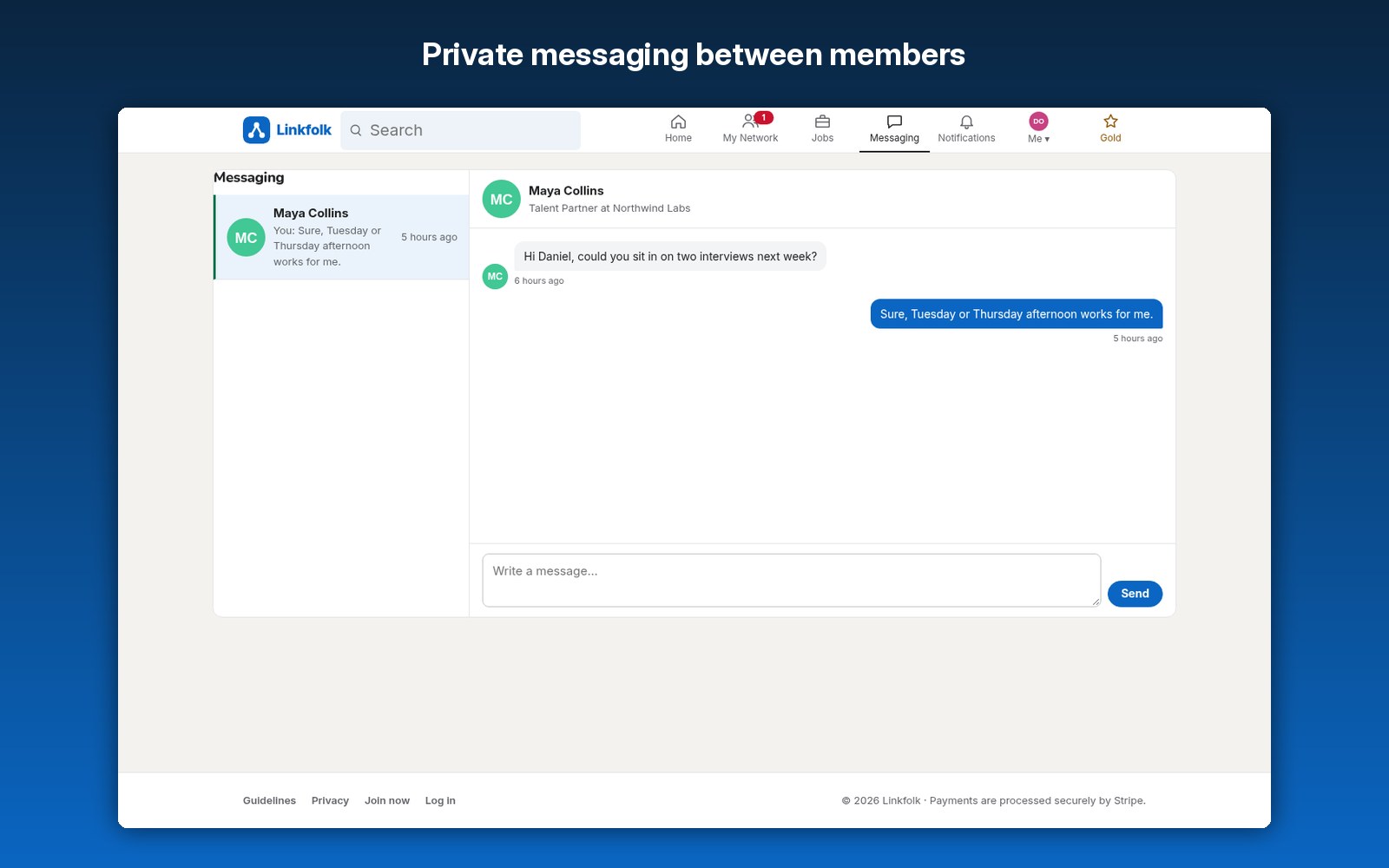Open the Me profile dropdown
Image resolution: width=1389 pixels, height=868 pixels.
click(x=1038, y=128)
